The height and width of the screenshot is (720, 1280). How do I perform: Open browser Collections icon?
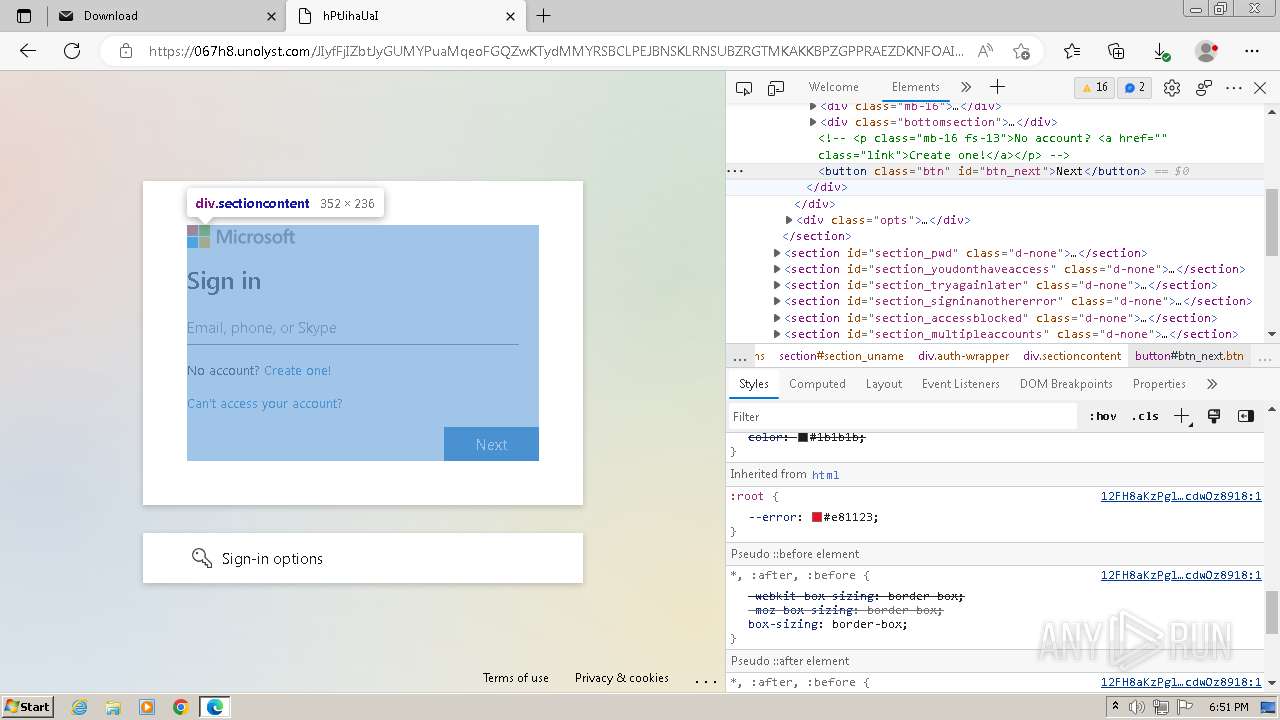point(1117,51)
